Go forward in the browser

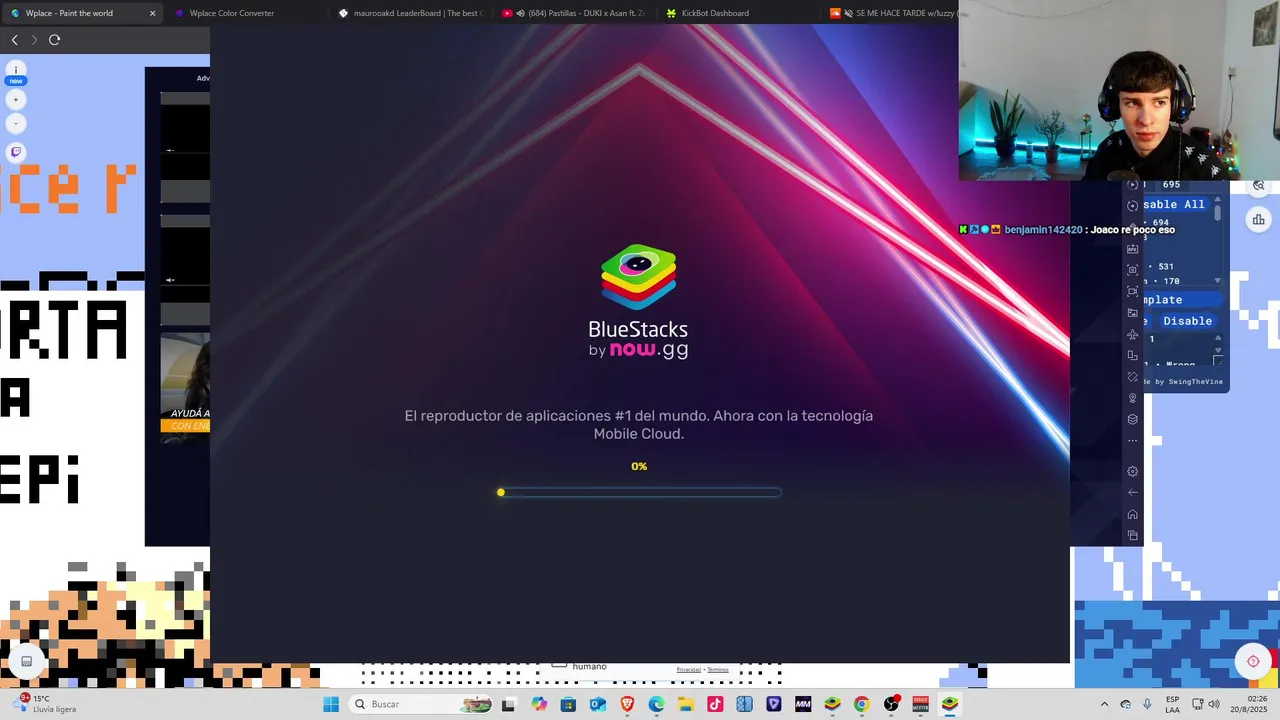pos(34,40)
